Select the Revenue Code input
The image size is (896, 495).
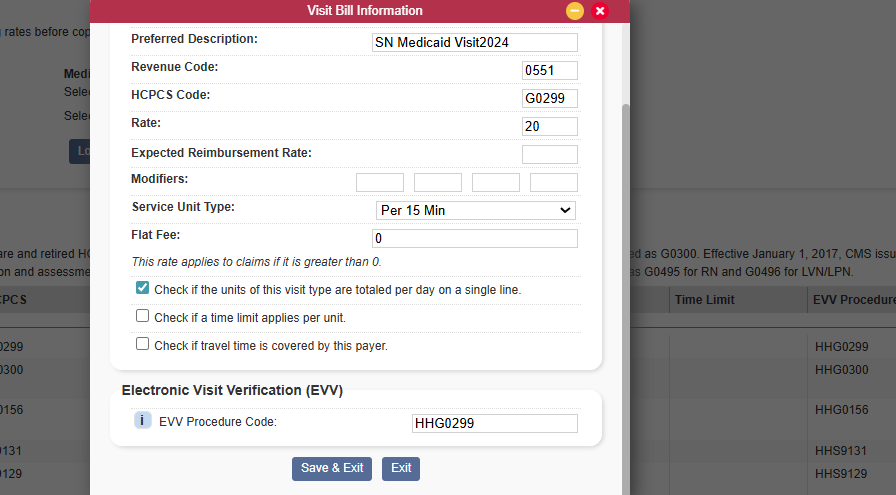(550, 70)
